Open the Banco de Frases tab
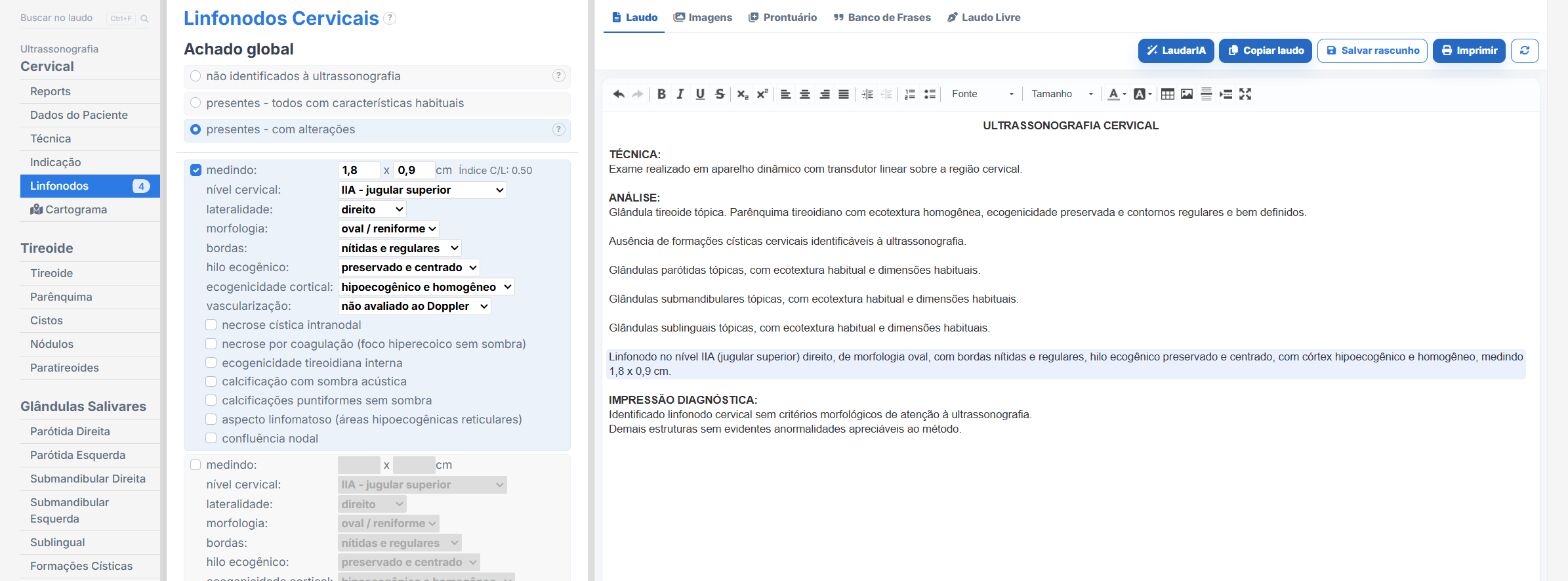This screenshot has width=1568, height=581. (x=881, y=17)
